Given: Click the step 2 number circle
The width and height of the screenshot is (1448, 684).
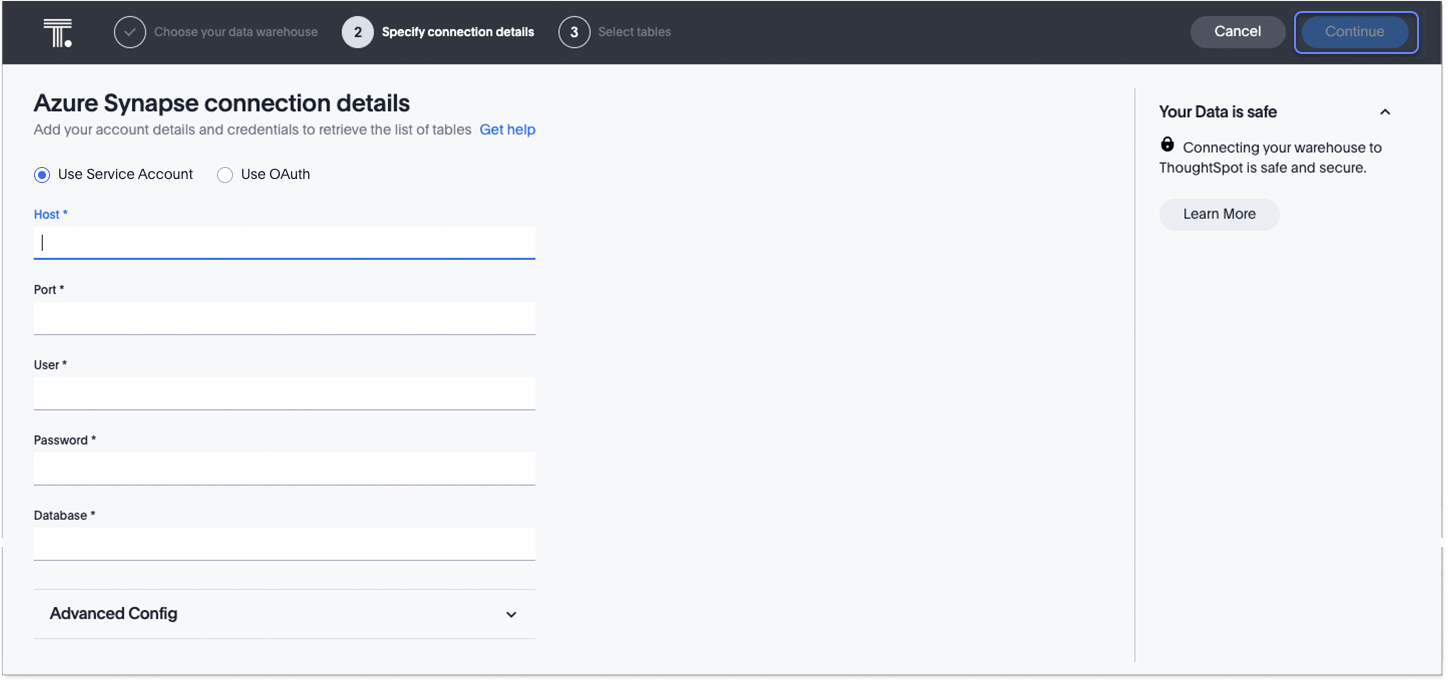Looking at the screenshot, I should coord(358,32).
